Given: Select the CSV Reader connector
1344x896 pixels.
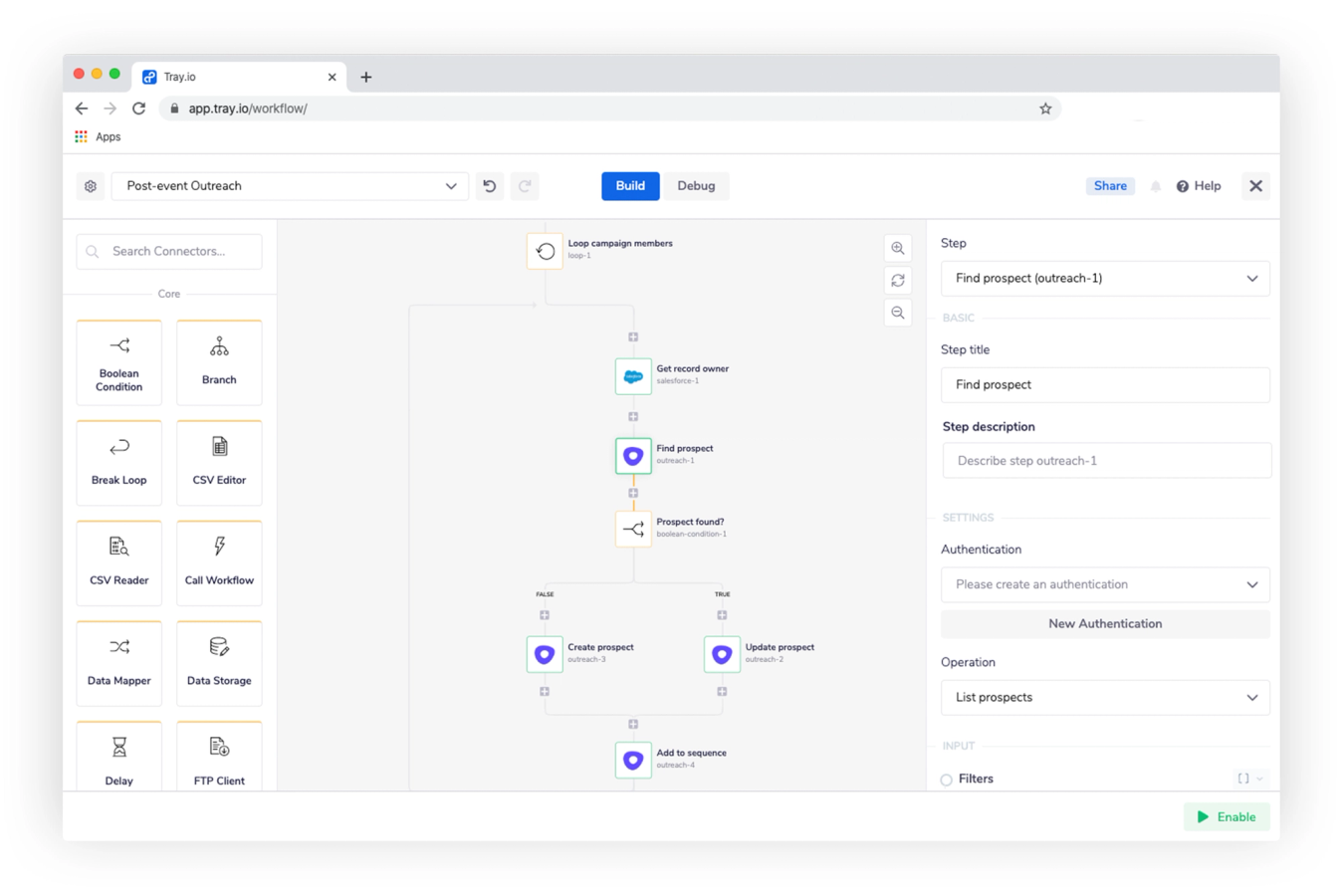Looking at the screenshot, I should pyautogui.click(x=119, y=563).
